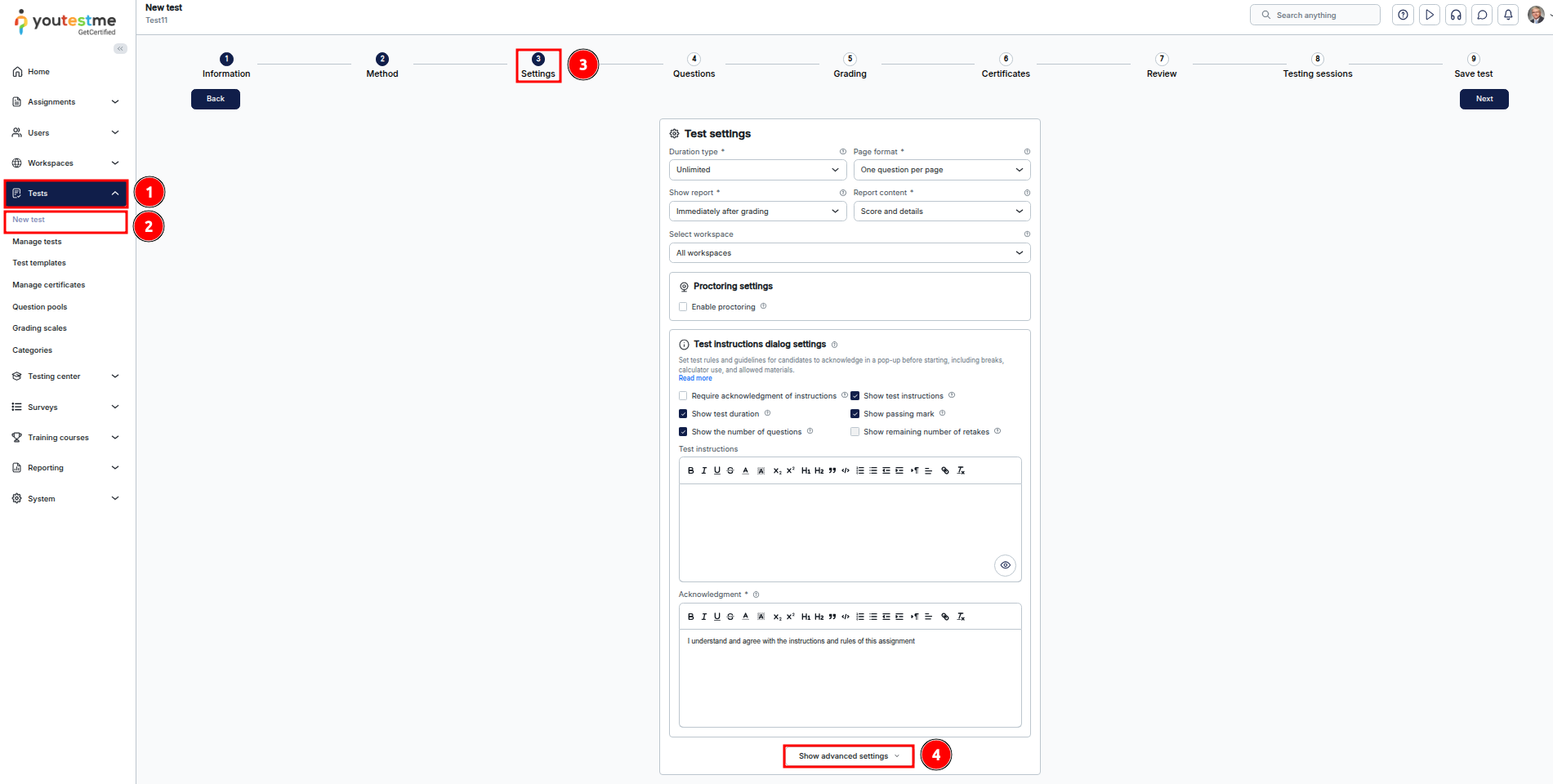Pick text color in Test instructions editor
The image size is (1553, 784).
[x=746, y=470]
